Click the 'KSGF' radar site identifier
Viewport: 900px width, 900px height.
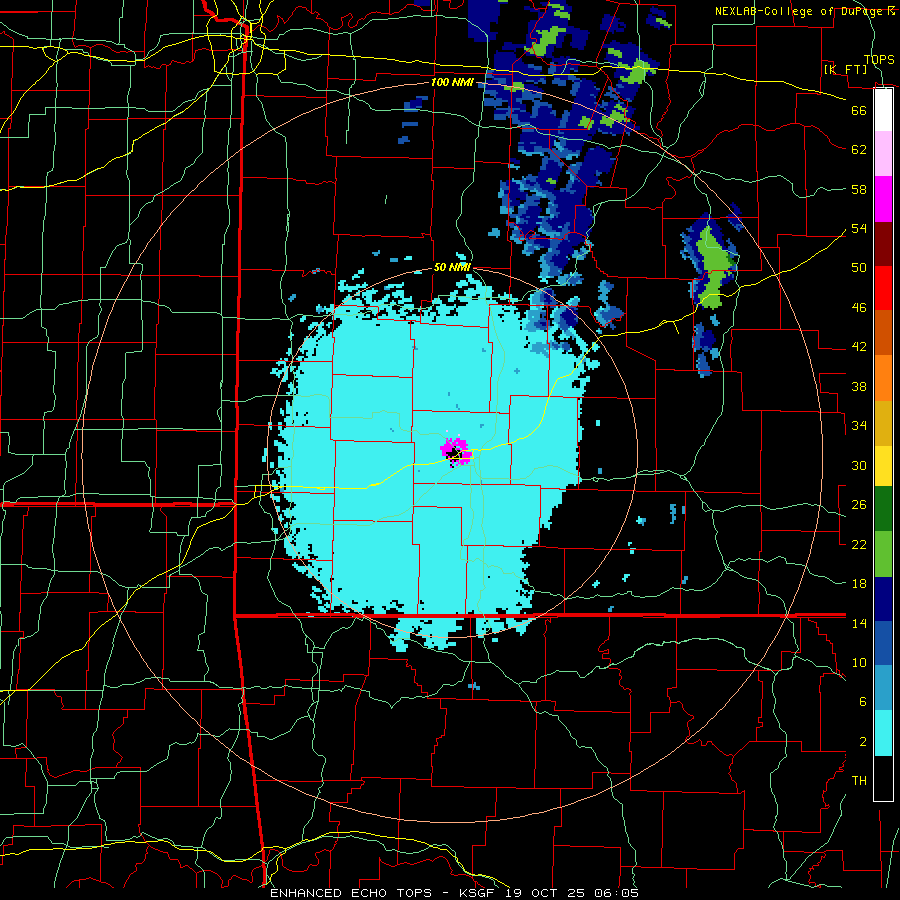point(478,893)
